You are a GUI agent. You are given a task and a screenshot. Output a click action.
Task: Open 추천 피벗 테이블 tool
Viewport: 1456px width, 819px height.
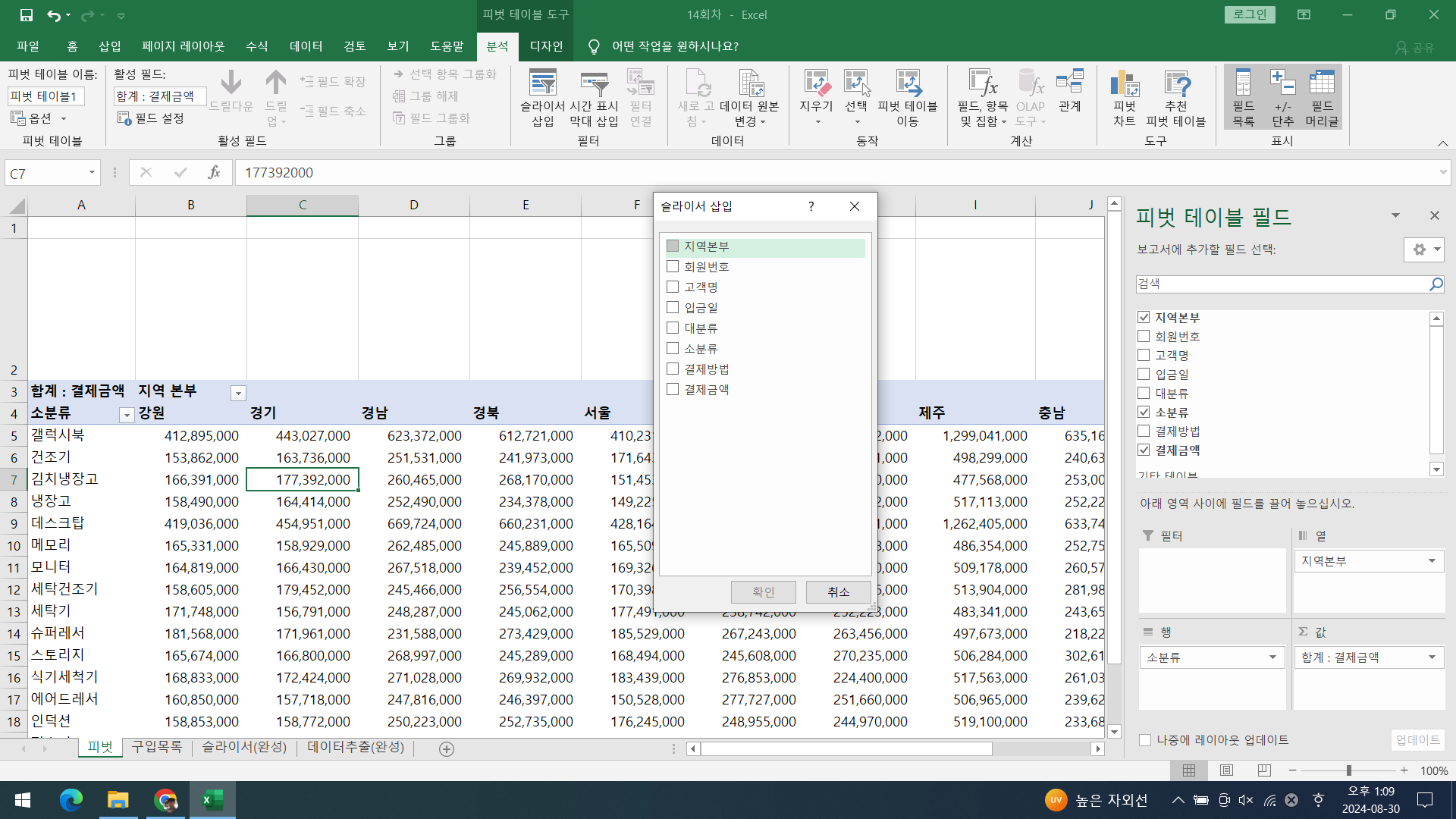[x=1175, y=98]
